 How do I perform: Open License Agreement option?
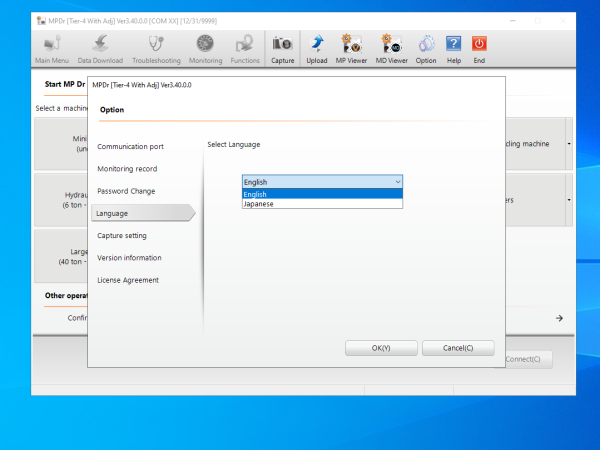[x=128, y=280]
